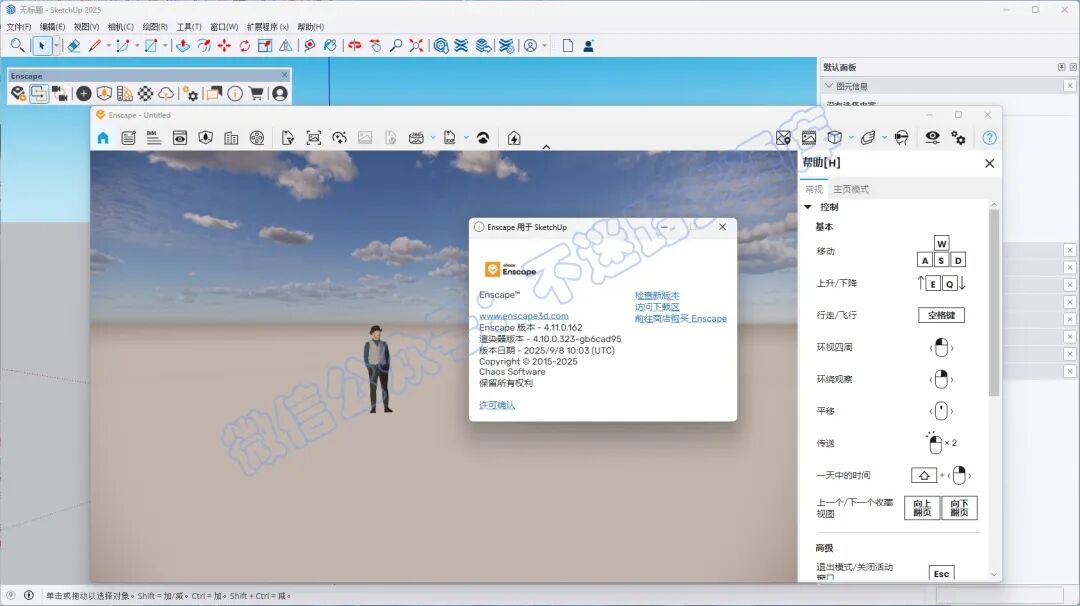This screenshot has height=606, width=1080.
Task: Pick the red Pencil line tool
Action: coord(95,46)
